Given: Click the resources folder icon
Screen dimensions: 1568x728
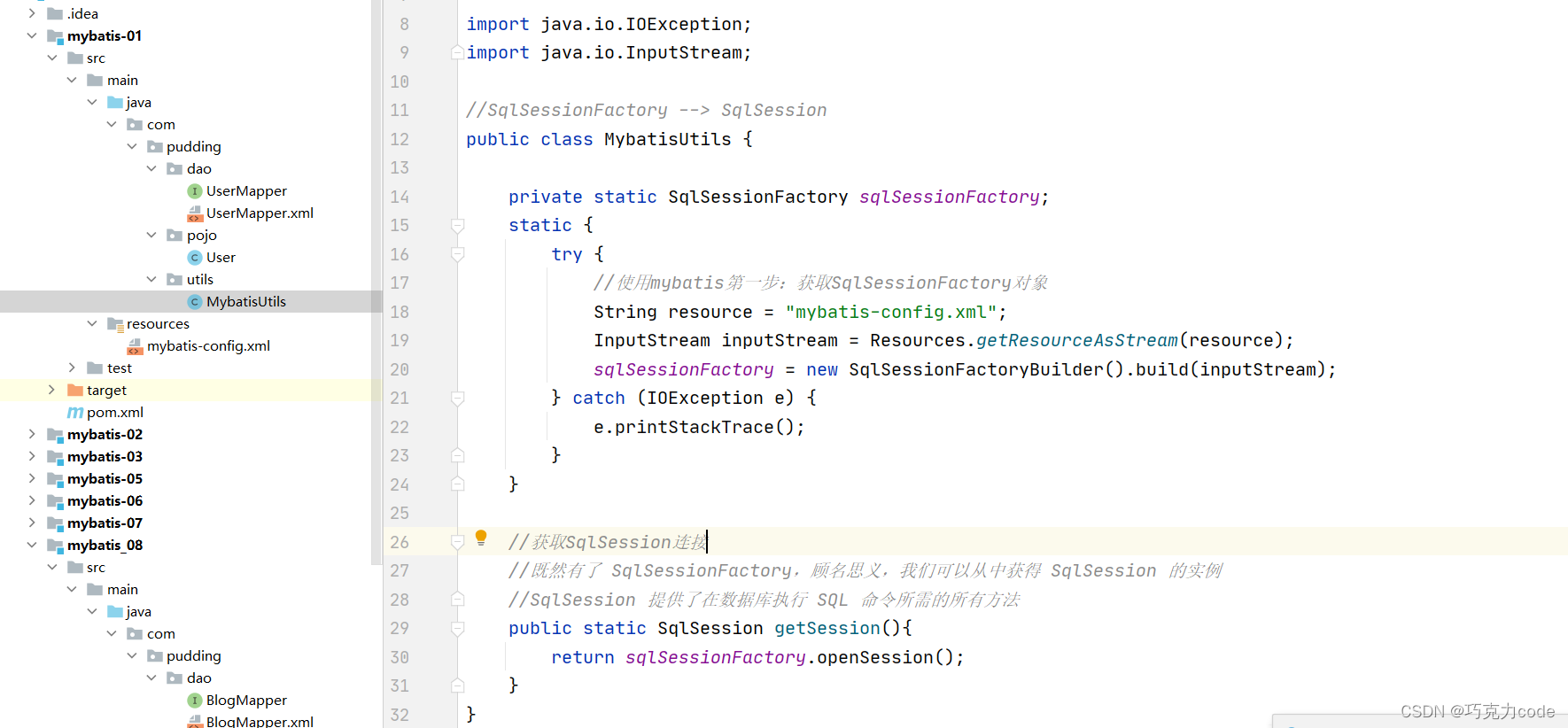Looking at the screenshot, I should click(115, 324).
